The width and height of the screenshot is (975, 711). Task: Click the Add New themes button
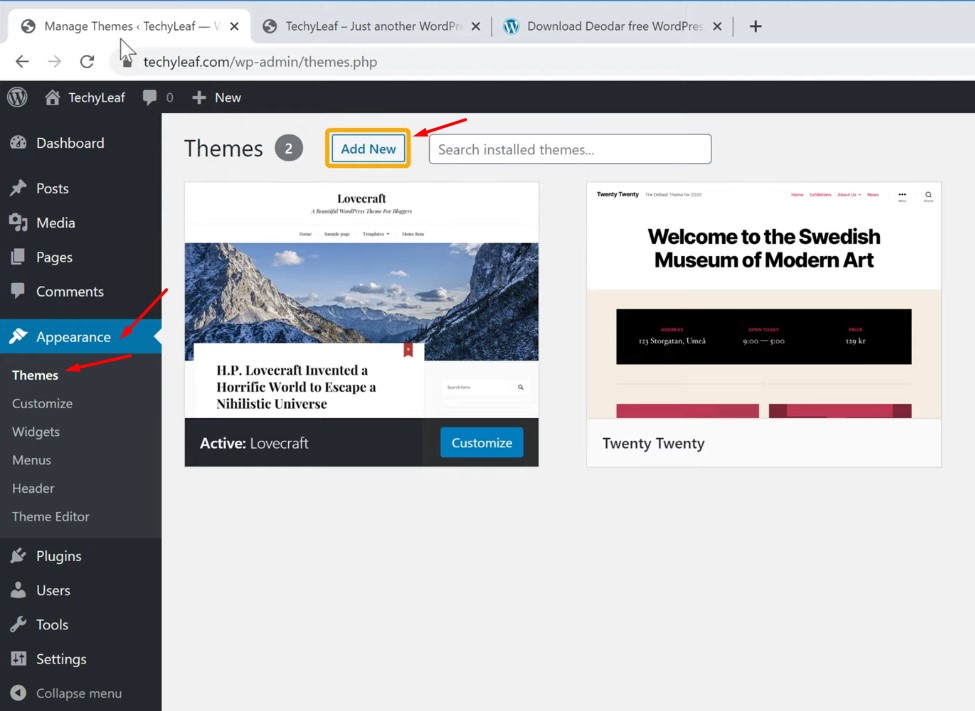(368, 148)
